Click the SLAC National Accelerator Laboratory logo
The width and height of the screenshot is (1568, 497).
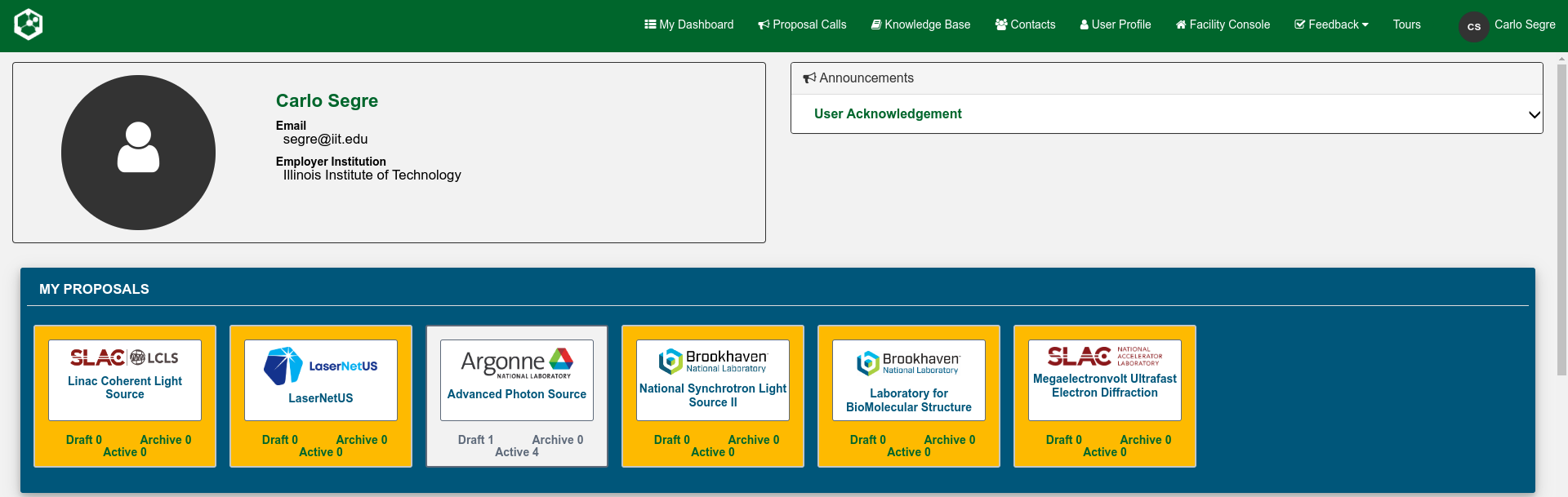(1104, 356)
